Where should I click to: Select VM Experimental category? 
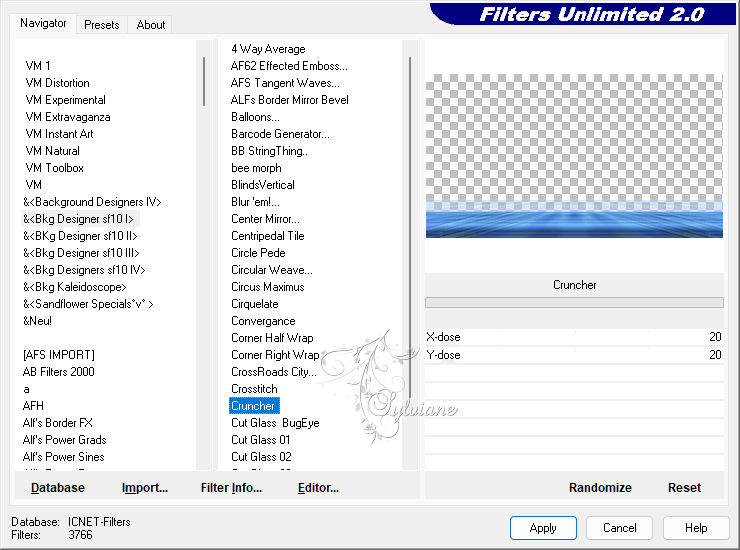[x=66, y=100]
